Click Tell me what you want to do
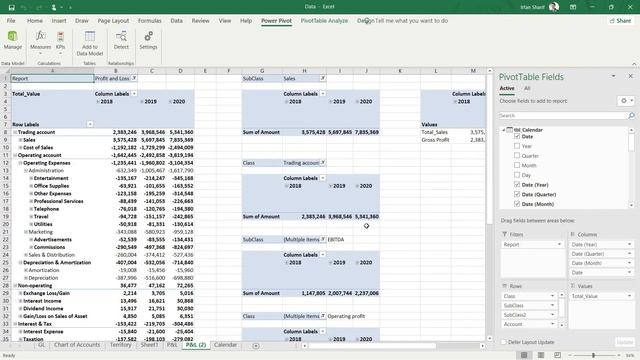640x360 pixels. (x=411, y=20)
